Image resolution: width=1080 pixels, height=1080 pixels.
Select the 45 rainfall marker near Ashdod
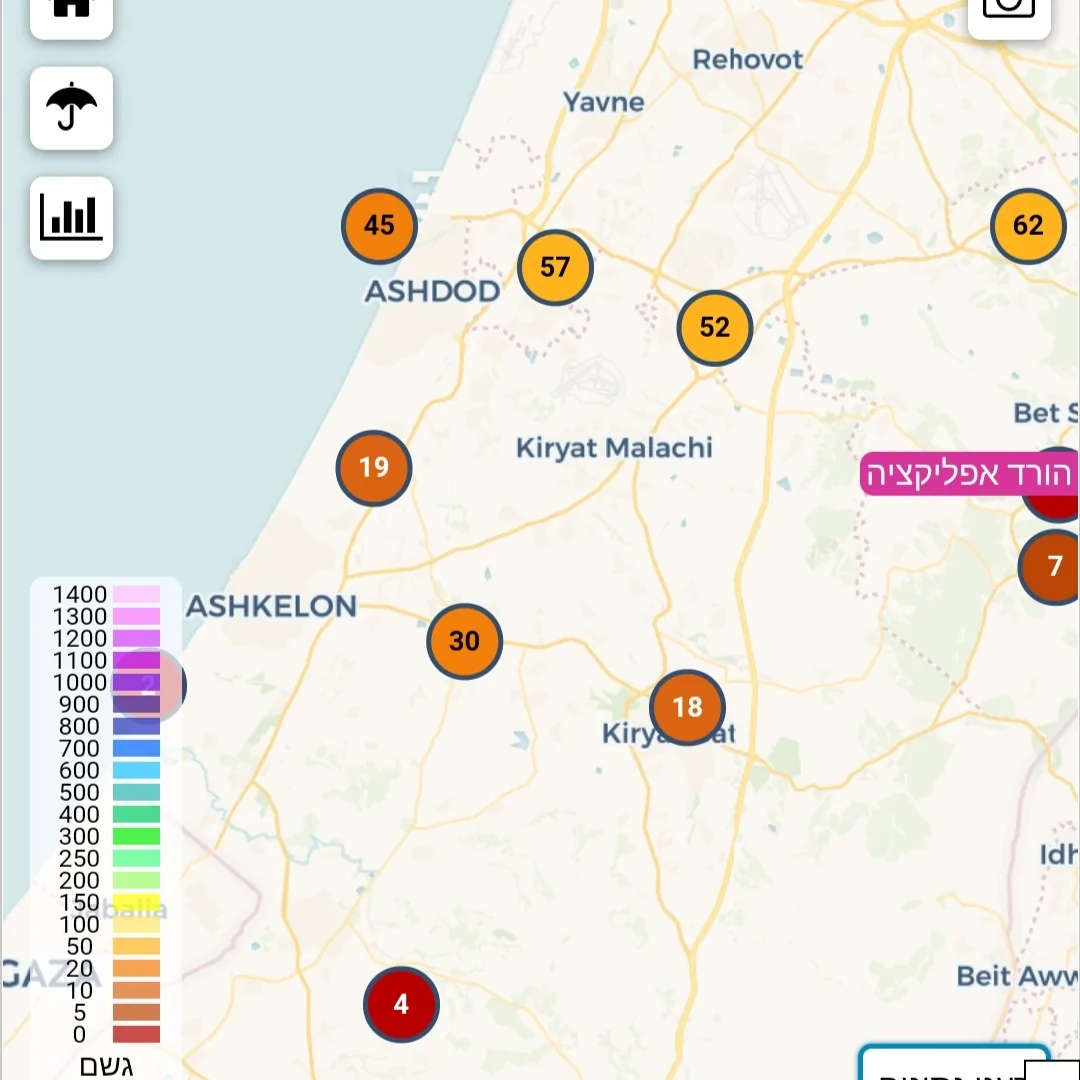click(379, 226)
